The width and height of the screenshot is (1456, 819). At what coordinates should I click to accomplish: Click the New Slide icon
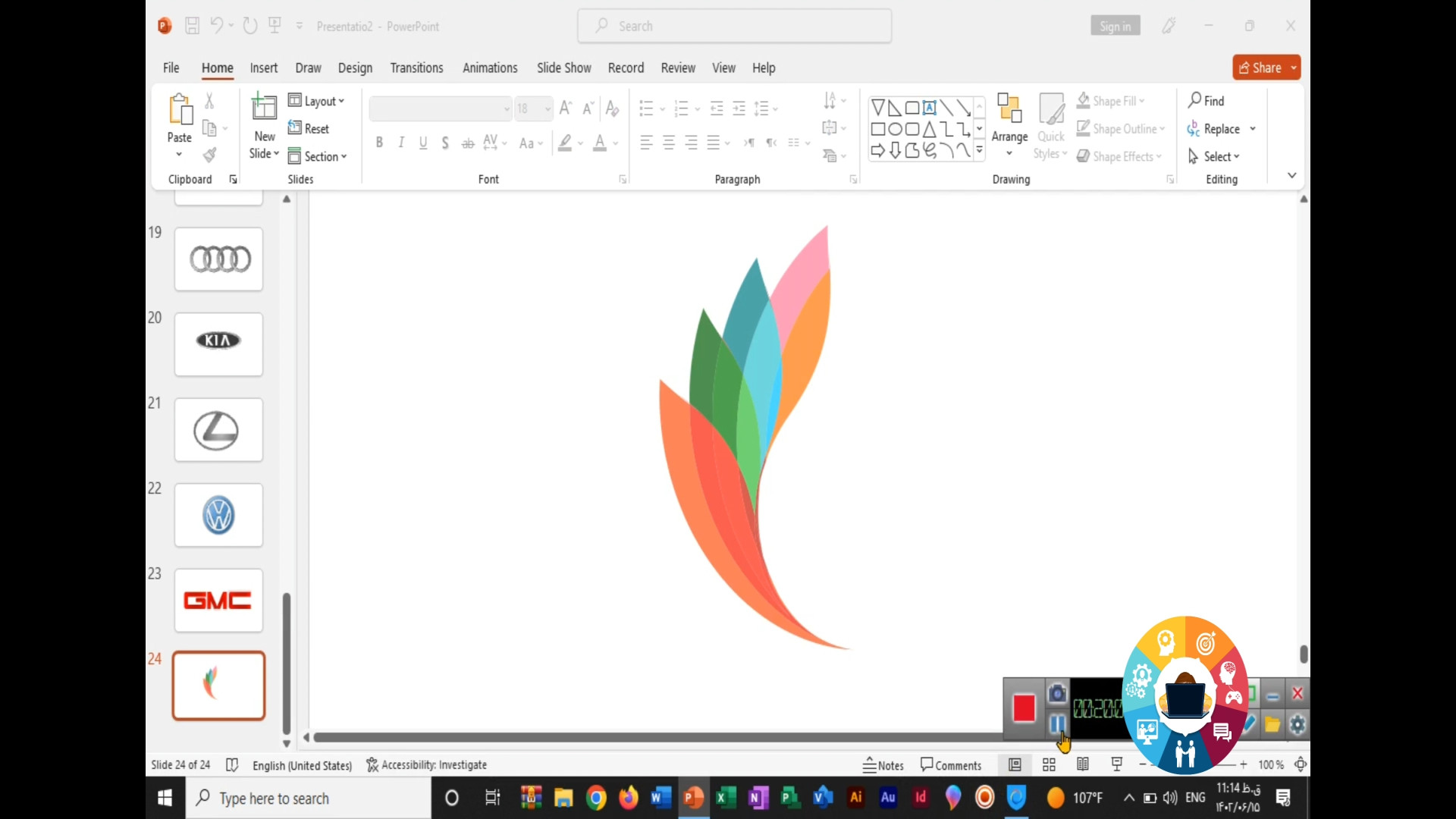click(264, 107)
